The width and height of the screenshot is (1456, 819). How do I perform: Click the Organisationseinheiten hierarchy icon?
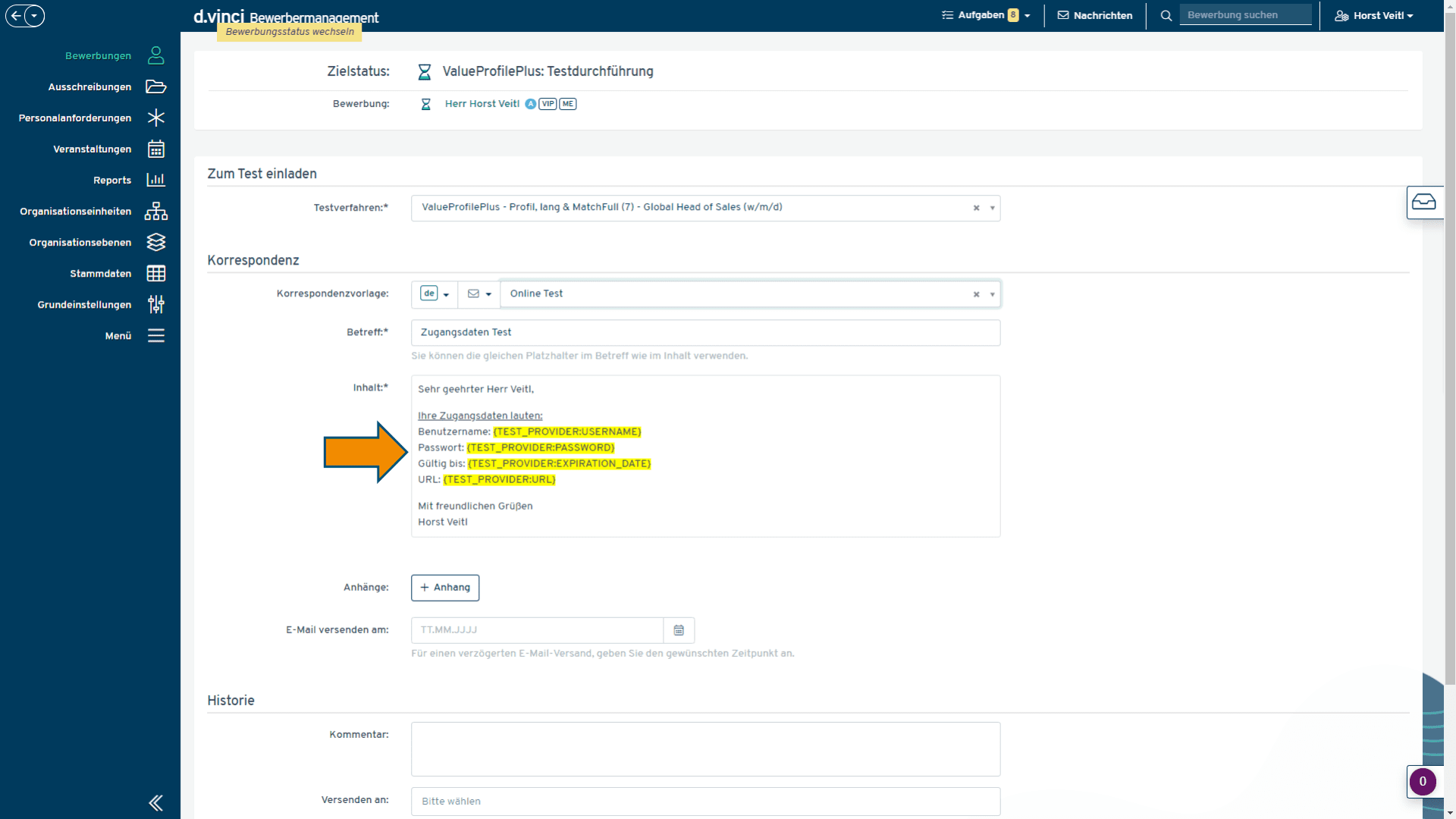pyautogui.click(x=155, y=211)
